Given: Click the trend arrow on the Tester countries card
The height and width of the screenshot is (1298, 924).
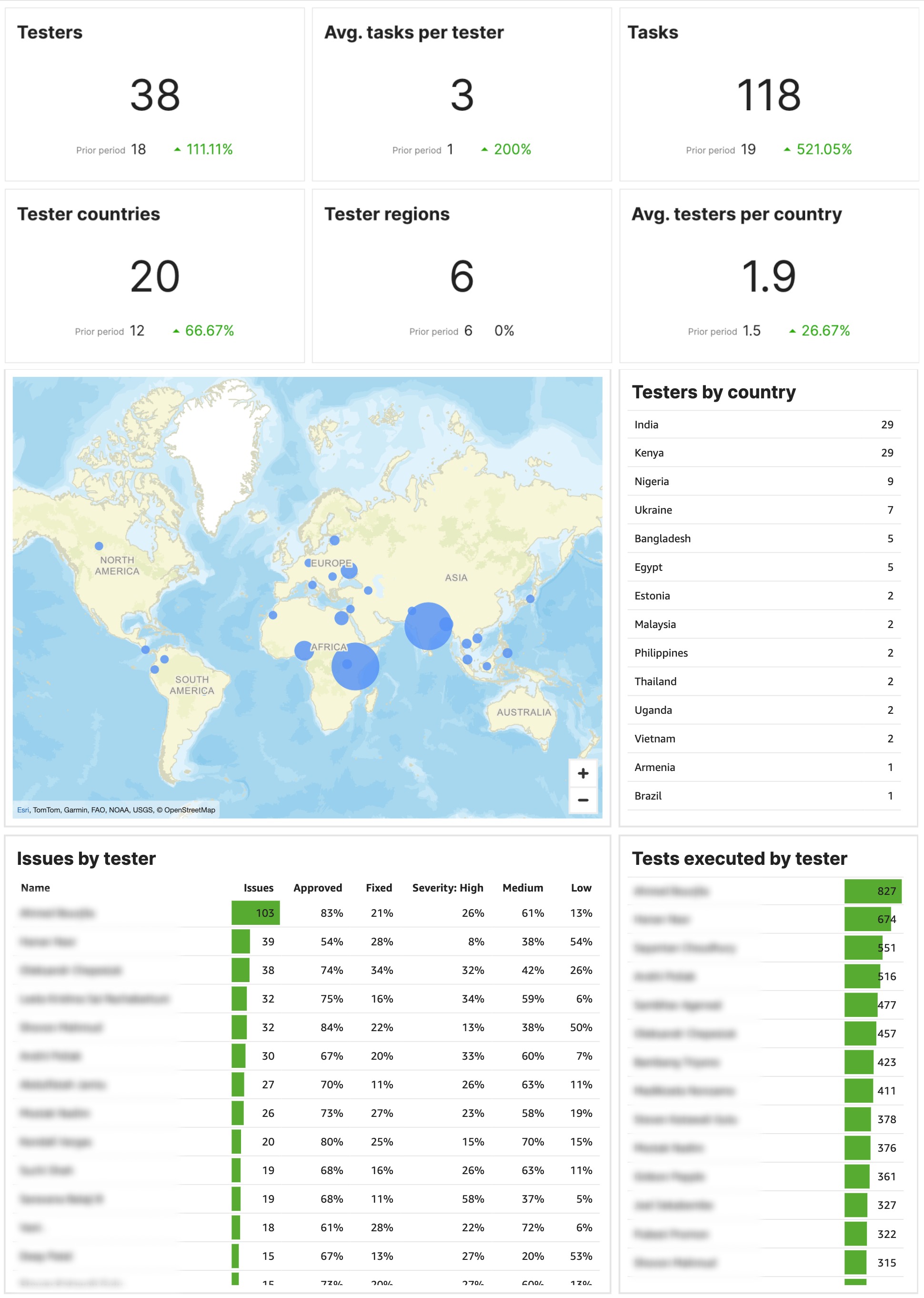Looking at the screenshot, I should point(177,330).
